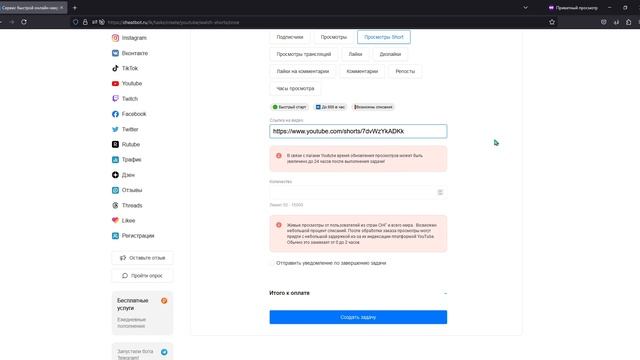The height and width of the screenshot is (360, 640).
Task: Select the Twitch sidebar icon
Action: [x=116, y=99]
